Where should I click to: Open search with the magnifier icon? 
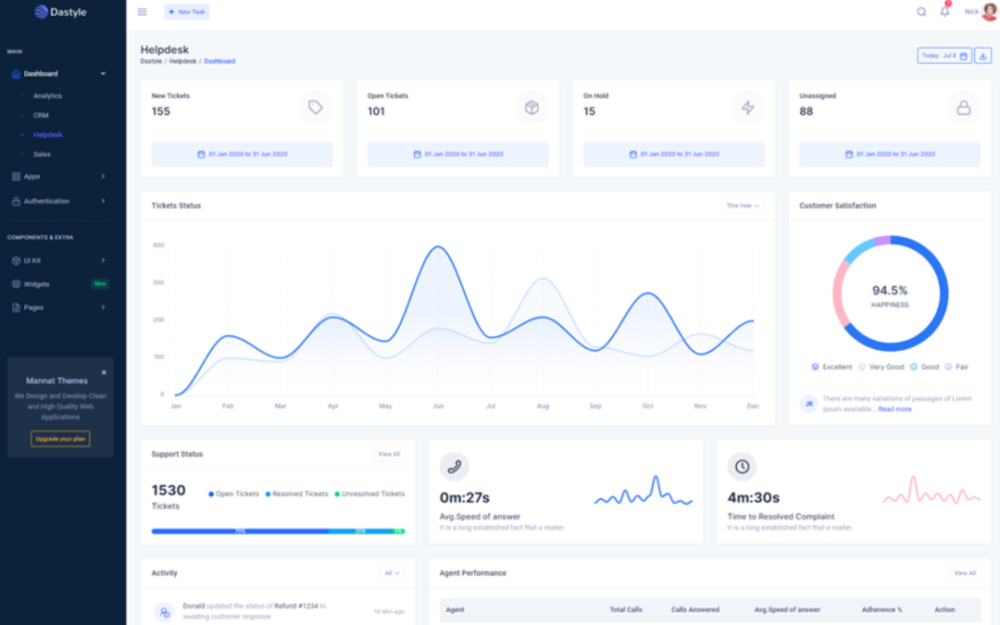click(x=922, y=12)
